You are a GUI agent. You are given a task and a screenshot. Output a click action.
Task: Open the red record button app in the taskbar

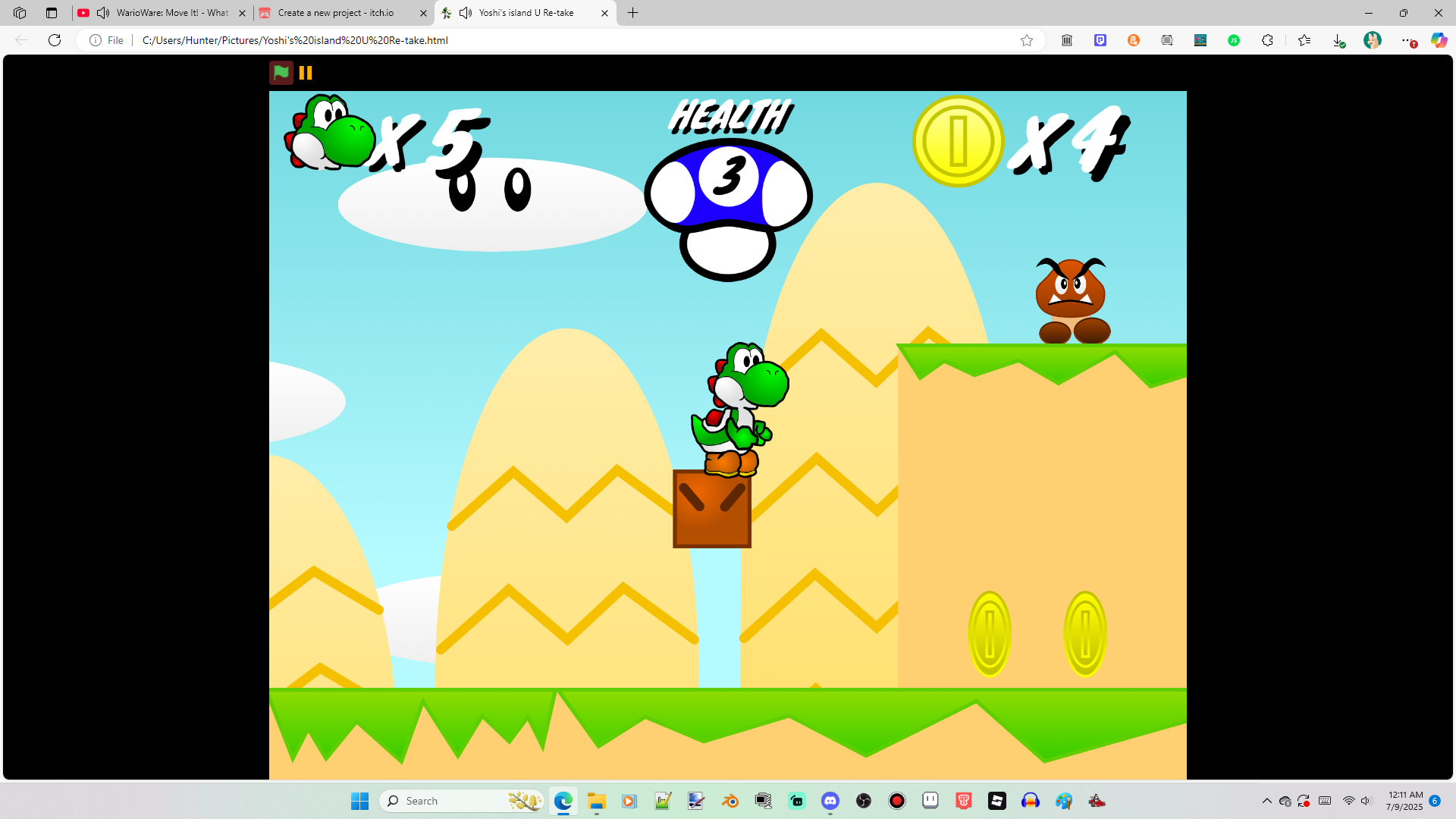coord(897,801)
